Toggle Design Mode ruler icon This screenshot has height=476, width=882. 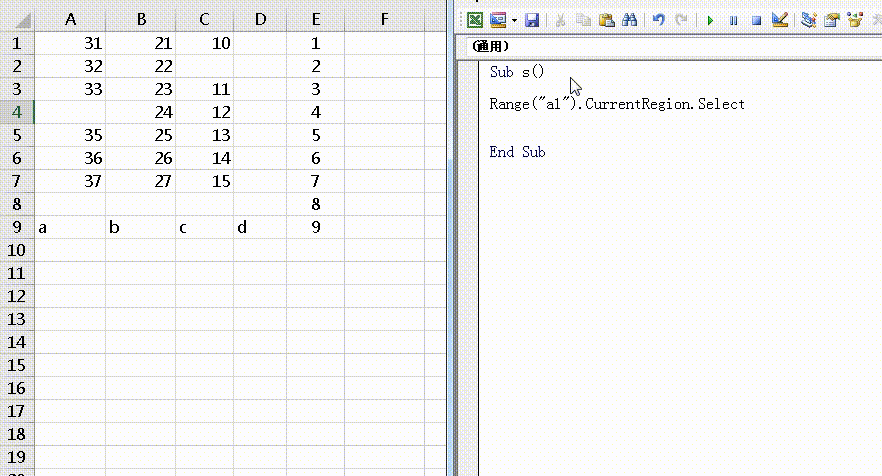click(x=780, y=20)
